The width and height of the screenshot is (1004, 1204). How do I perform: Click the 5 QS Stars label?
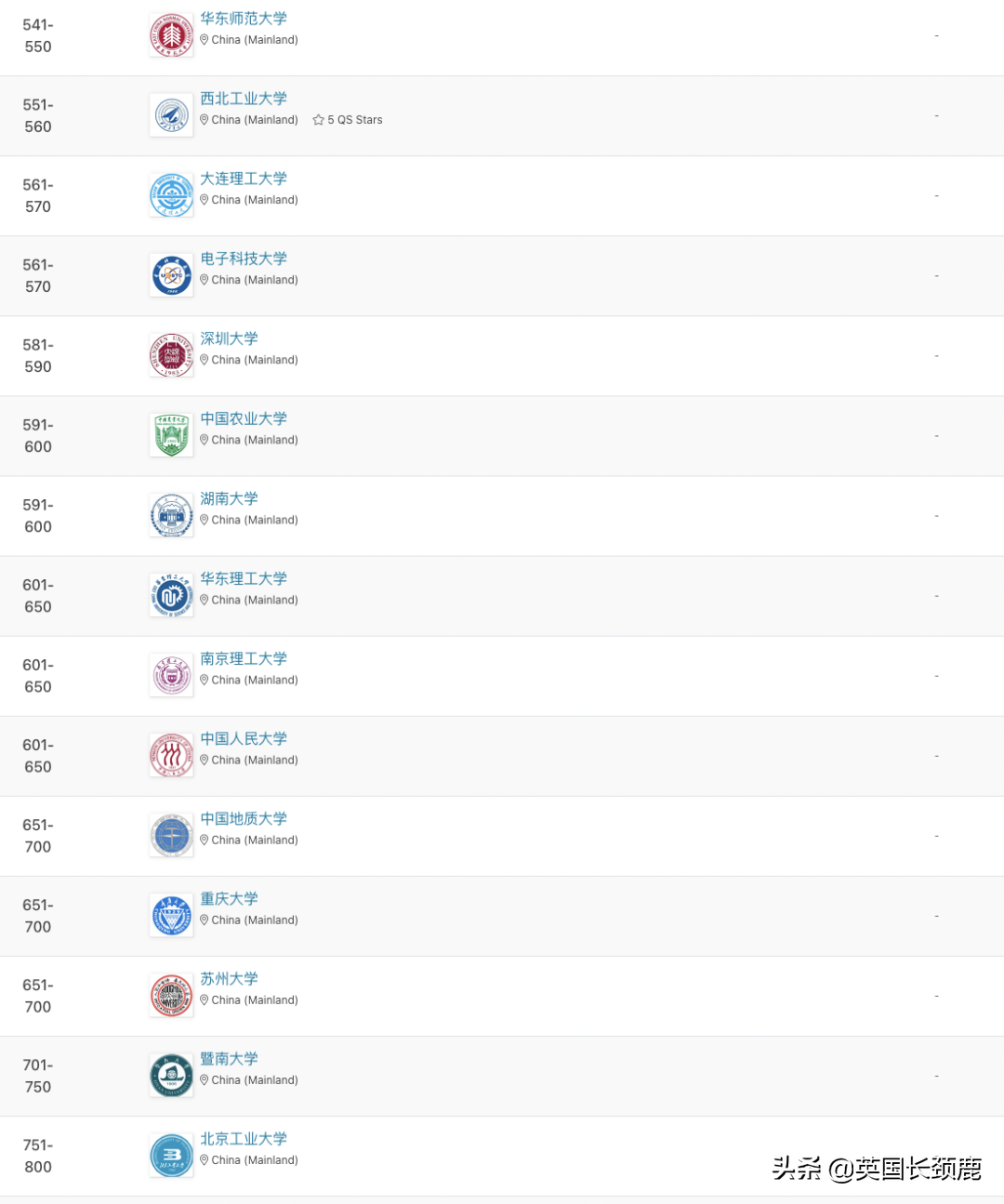(354, 120)
